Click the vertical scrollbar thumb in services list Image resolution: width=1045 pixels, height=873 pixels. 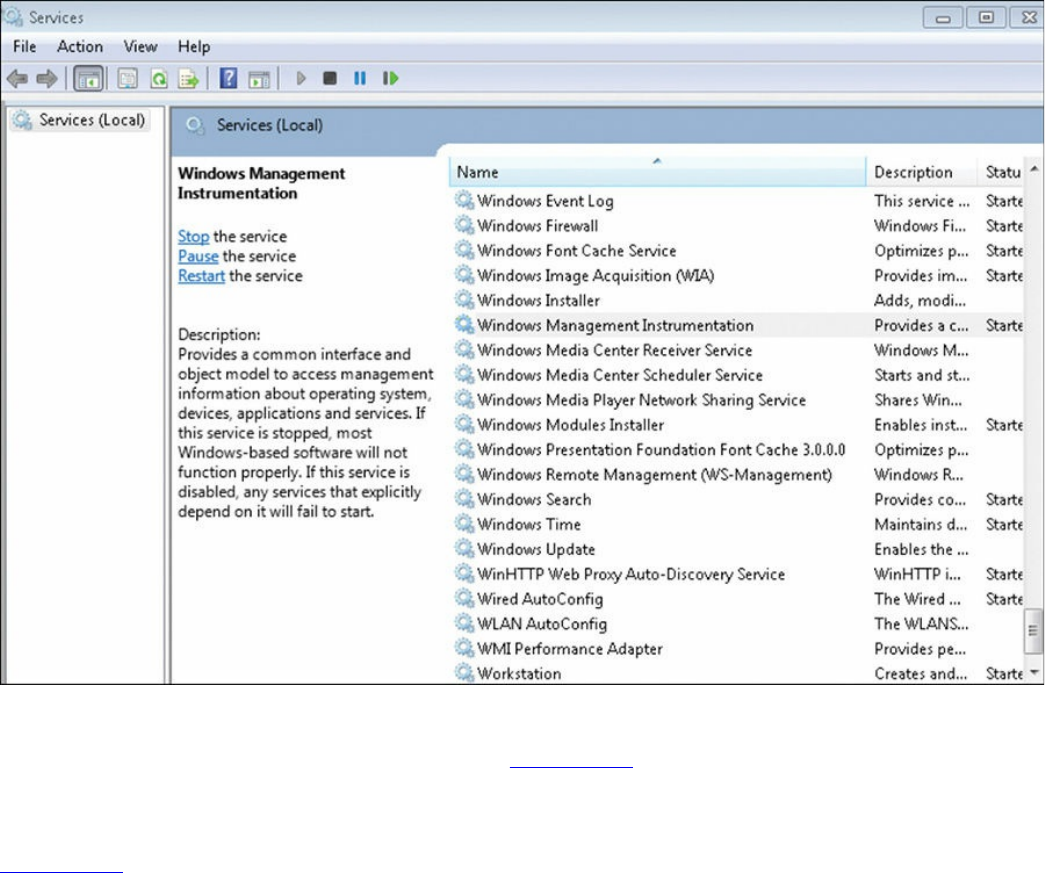[1033, 631]
